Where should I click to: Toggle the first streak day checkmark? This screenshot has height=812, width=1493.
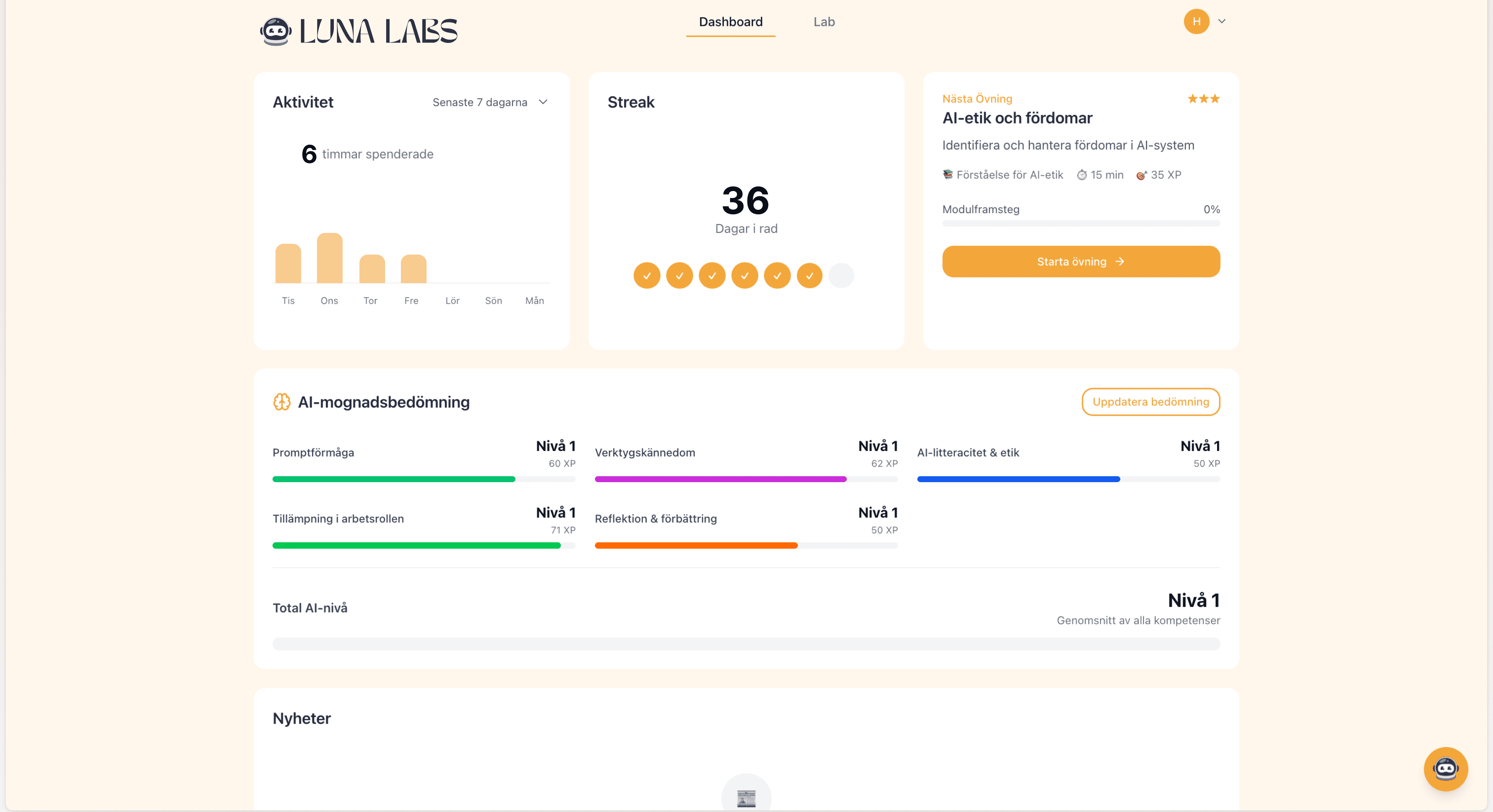coord(647,276)
